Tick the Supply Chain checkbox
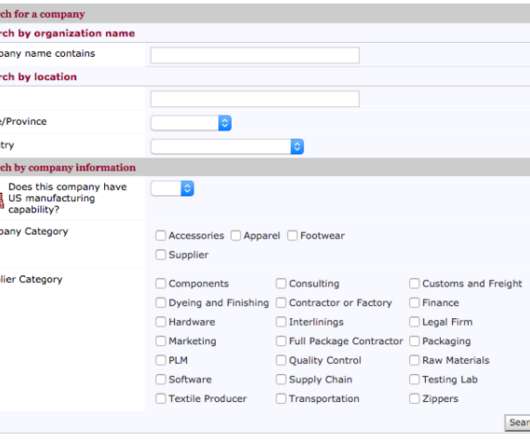 click(281, 379)
